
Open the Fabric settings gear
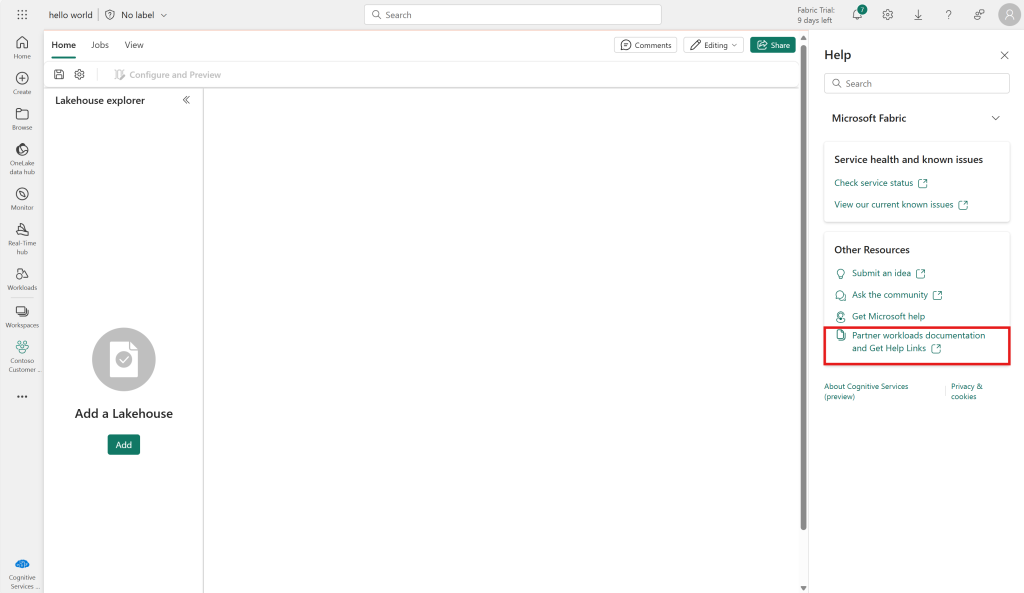887,14
